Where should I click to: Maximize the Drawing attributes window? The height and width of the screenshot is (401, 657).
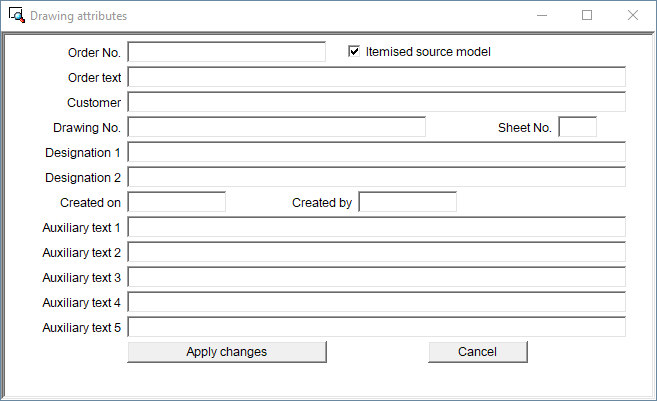pos(587,16)
